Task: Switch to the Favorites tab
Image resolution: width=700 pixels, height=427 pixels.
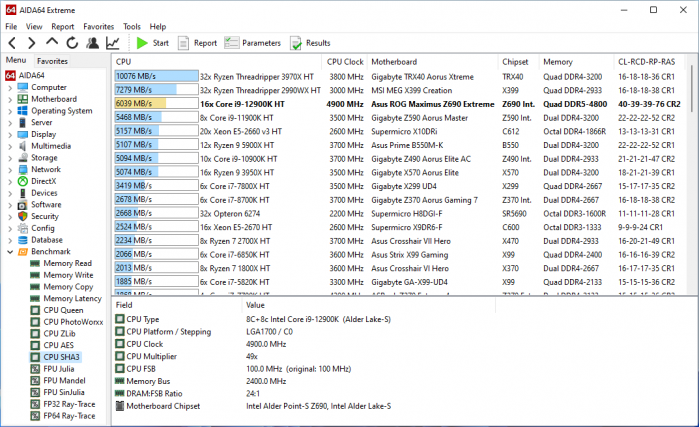Action: tap(53, 61)
